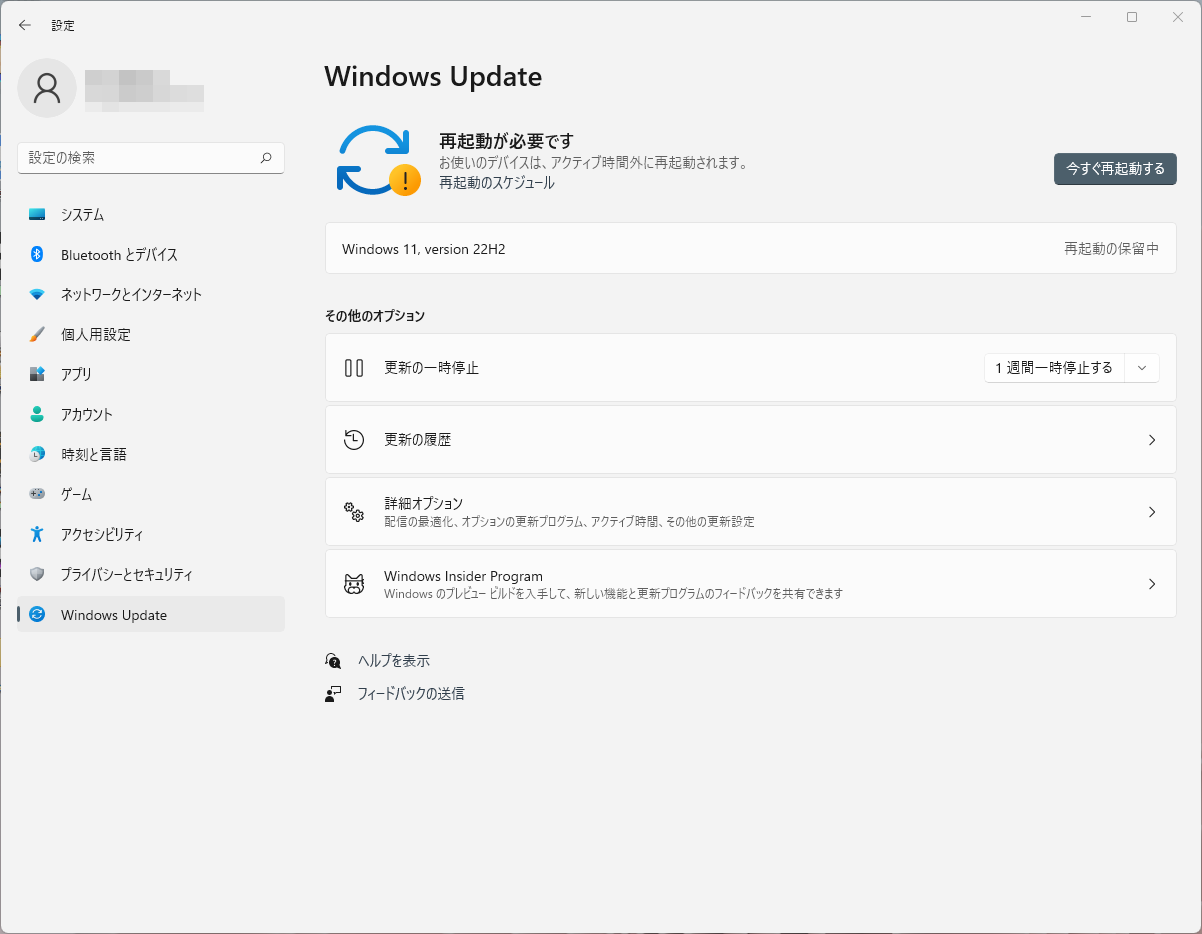
Task: Click the pause icon beside 更新の一時停止
Action: pyautogui.click(x=354, y=368)
